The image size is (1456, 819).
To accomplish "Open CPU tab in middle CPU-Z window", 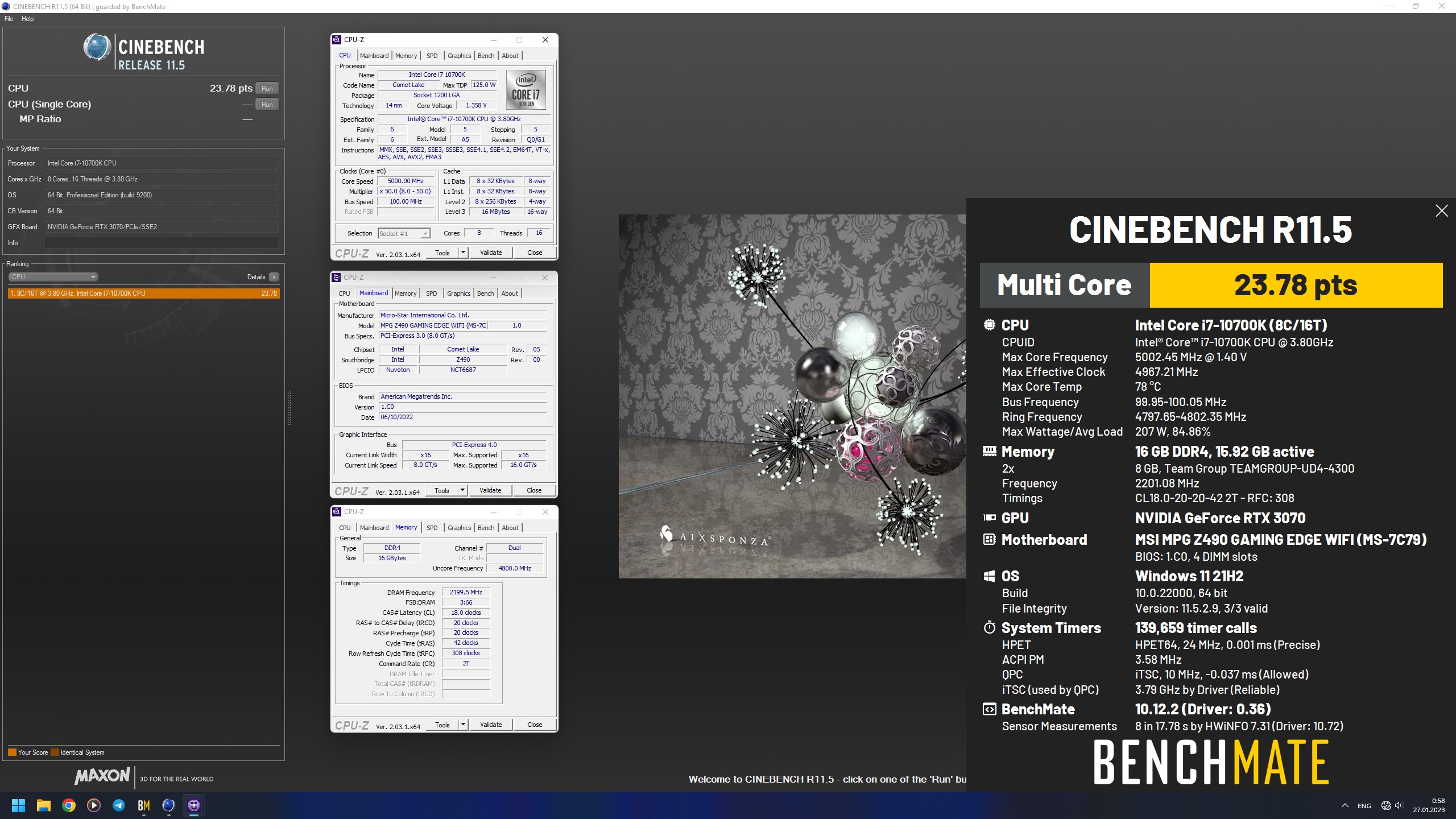I will (x=344, y=293).
